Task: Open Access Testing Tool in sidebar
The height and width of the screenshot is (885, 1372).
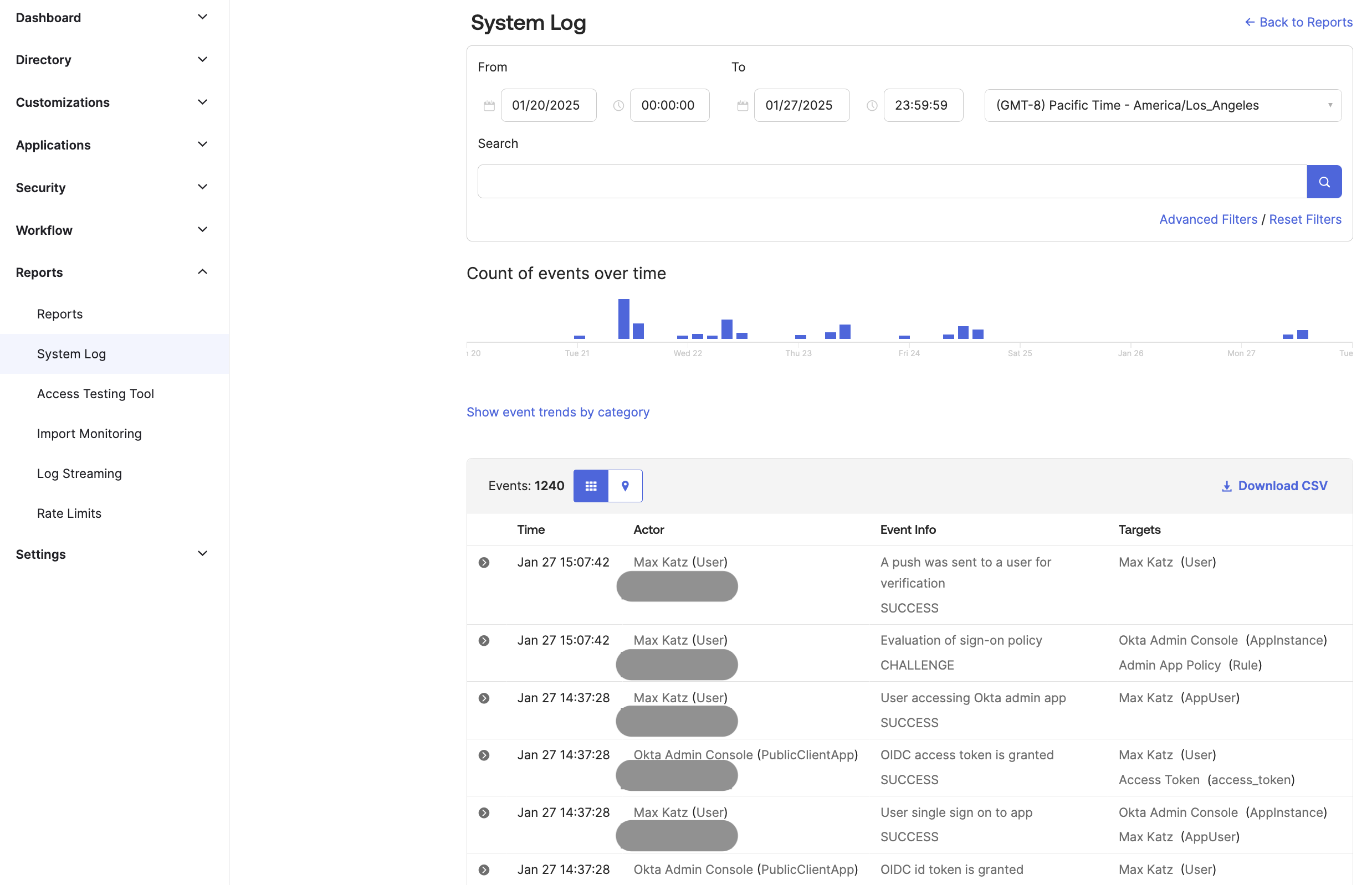Action: 95,394
